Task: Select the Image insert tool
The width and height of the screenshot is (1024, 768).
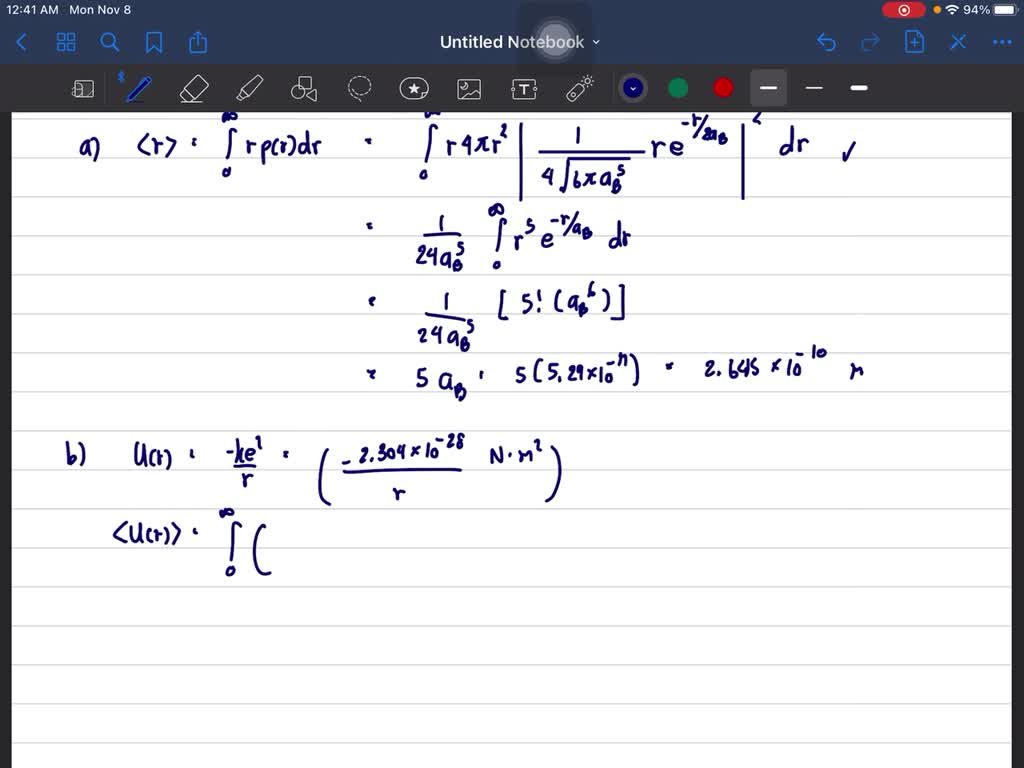Action: [469, 88]
